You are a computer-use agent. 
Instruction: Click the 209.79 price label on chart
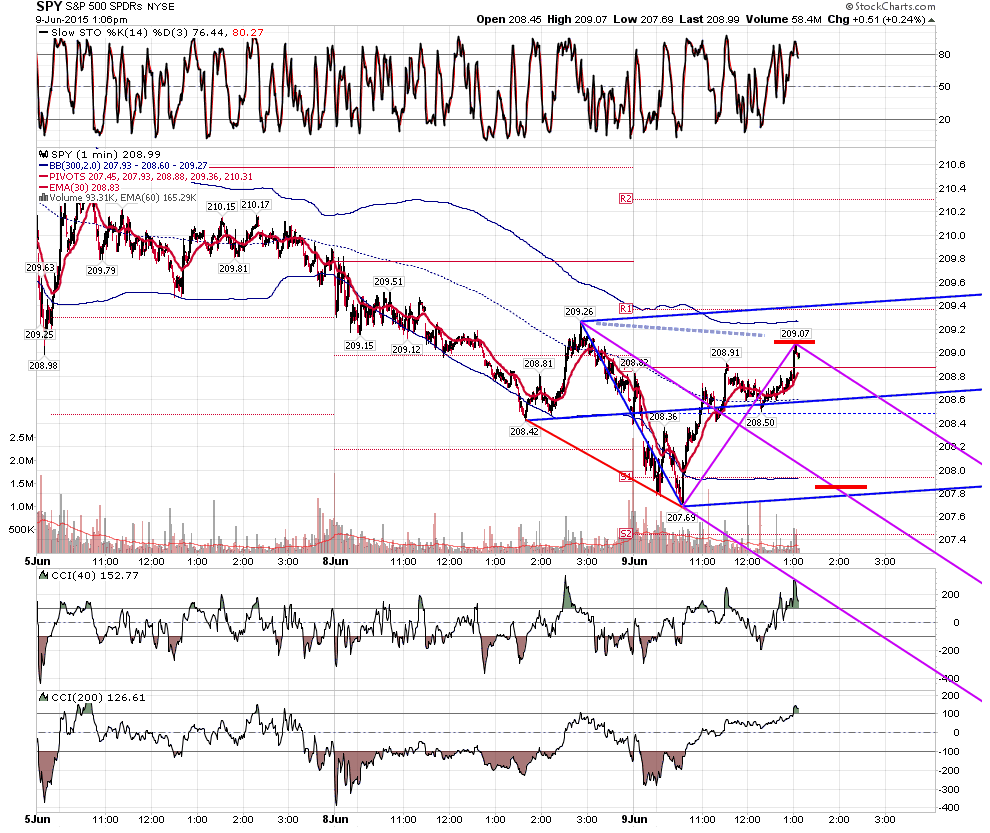101,270
